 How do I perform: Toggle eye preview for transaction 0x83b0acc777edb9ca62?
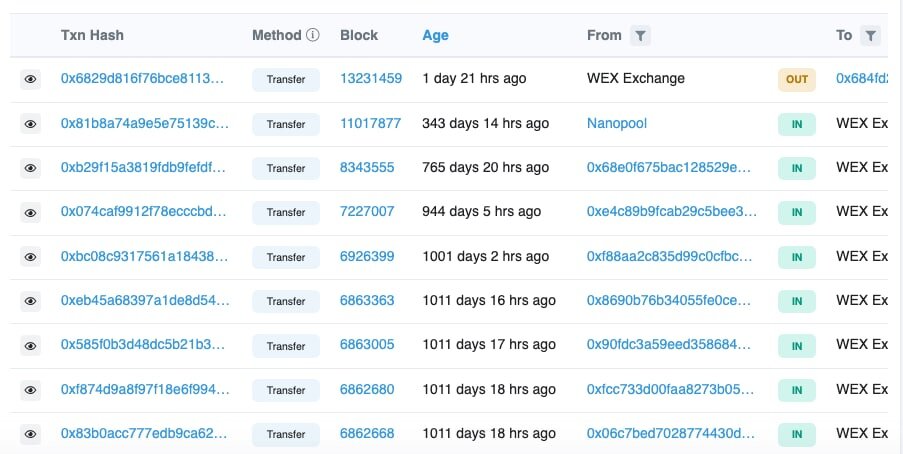click(30, 434)
